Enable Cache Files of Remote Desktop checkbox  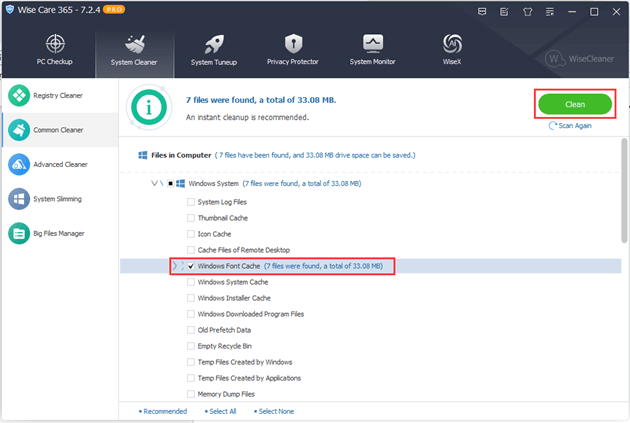click(x=191, y=250)
